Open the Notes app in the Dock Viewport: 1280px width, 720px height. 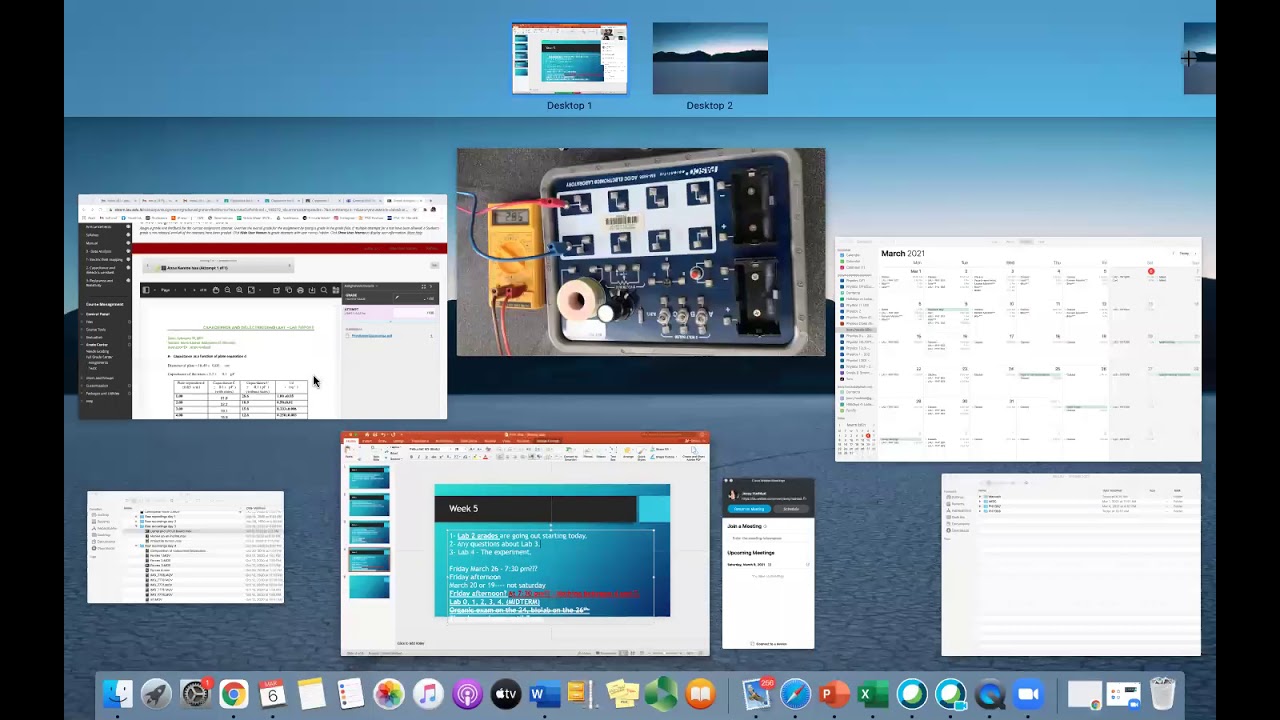tap(311, 694)
